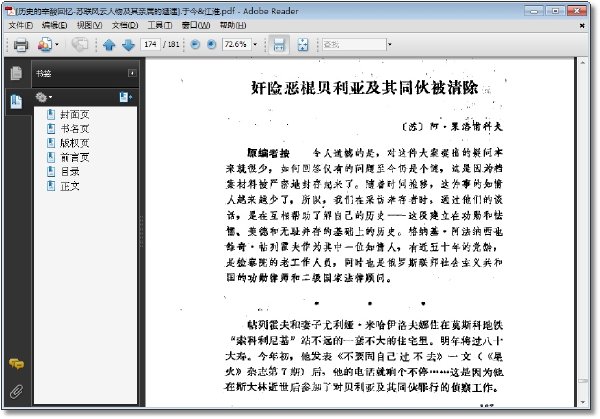
Task: Click the zoom percentage field 72.6%
Action: pos(236,44)
